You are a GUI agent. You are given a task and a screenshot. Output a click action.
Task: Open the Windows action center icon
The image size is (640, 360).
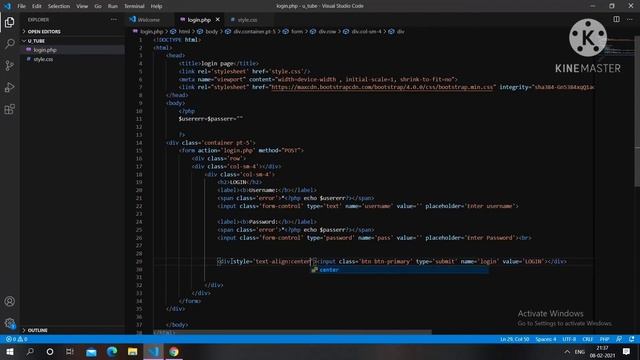point(626,351)
